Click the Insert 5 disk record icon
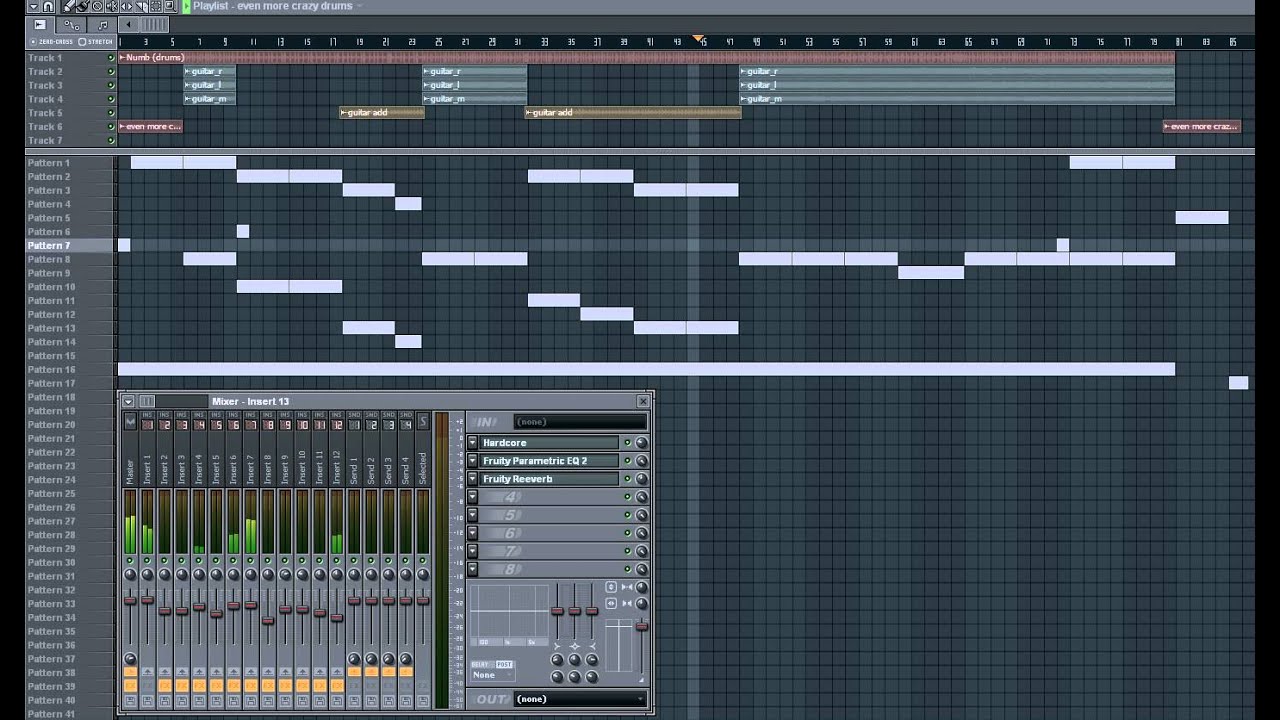 [216, 701]
